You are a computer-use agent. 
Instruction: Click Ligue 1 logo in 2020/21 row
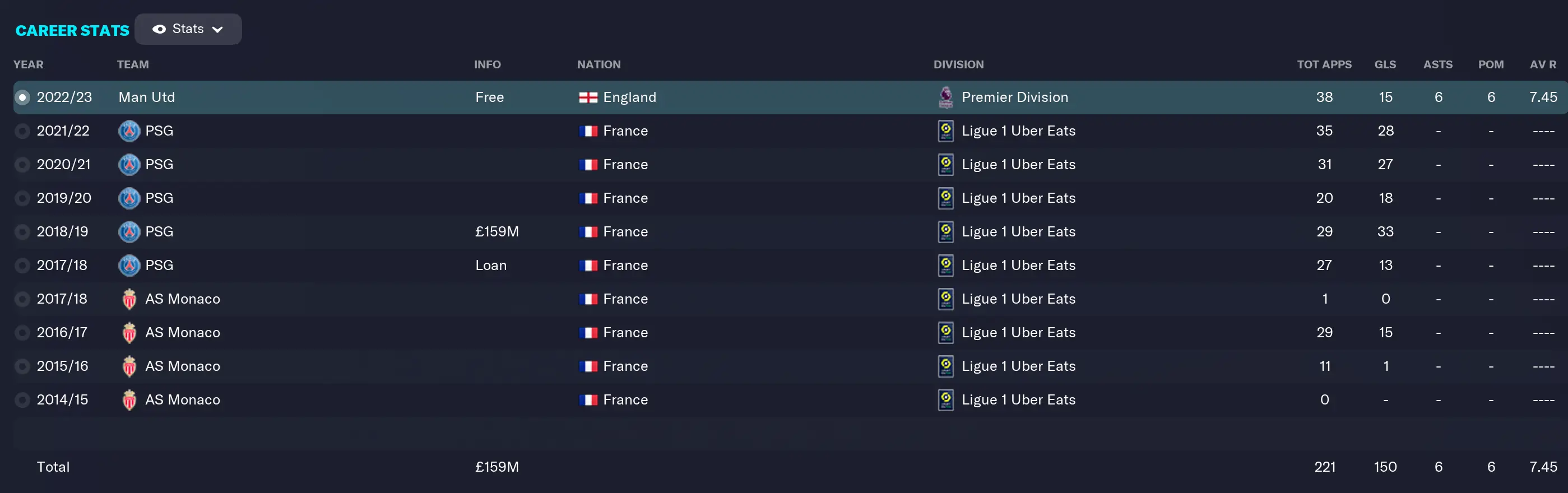pyautogui.click(x=945, y=164)
